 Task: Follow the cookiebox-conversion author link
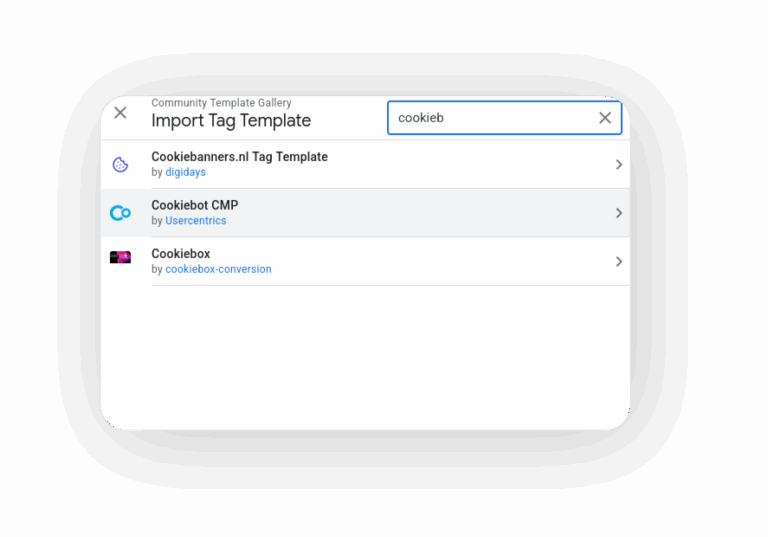[218, 269]
